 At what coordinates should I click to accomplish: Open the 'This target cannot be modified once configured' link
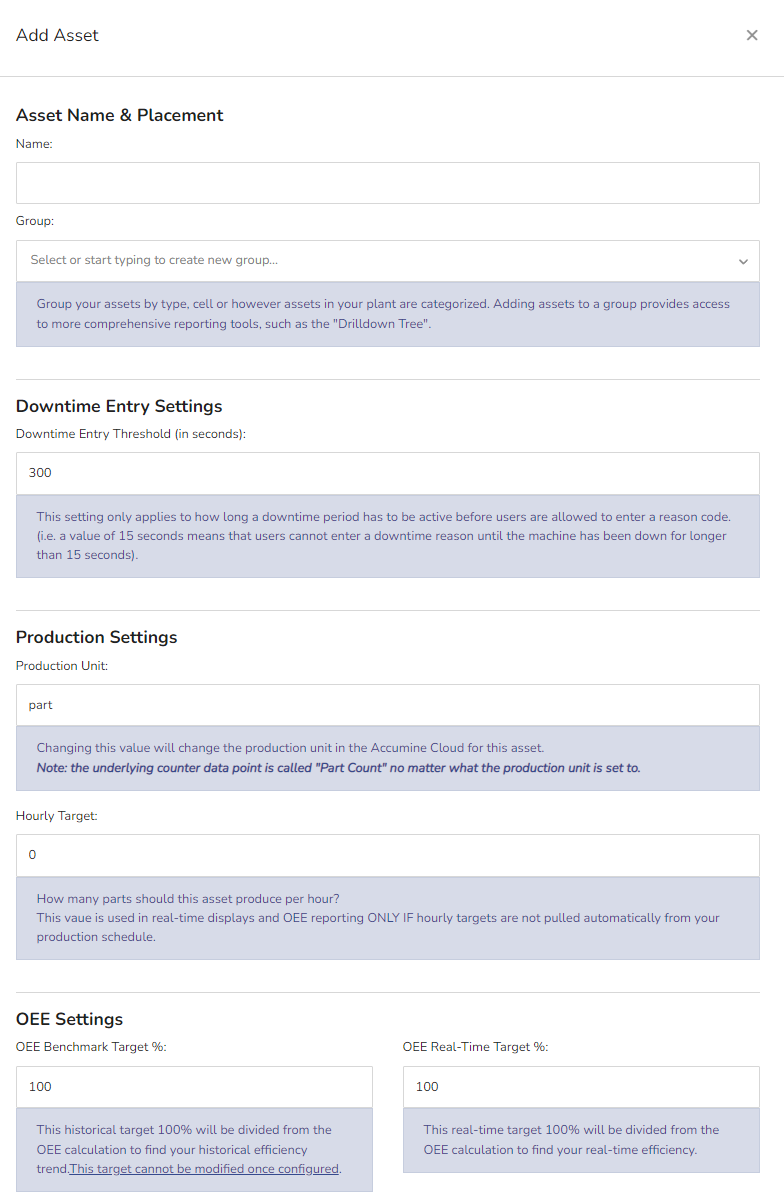[x=204, y=1168]
